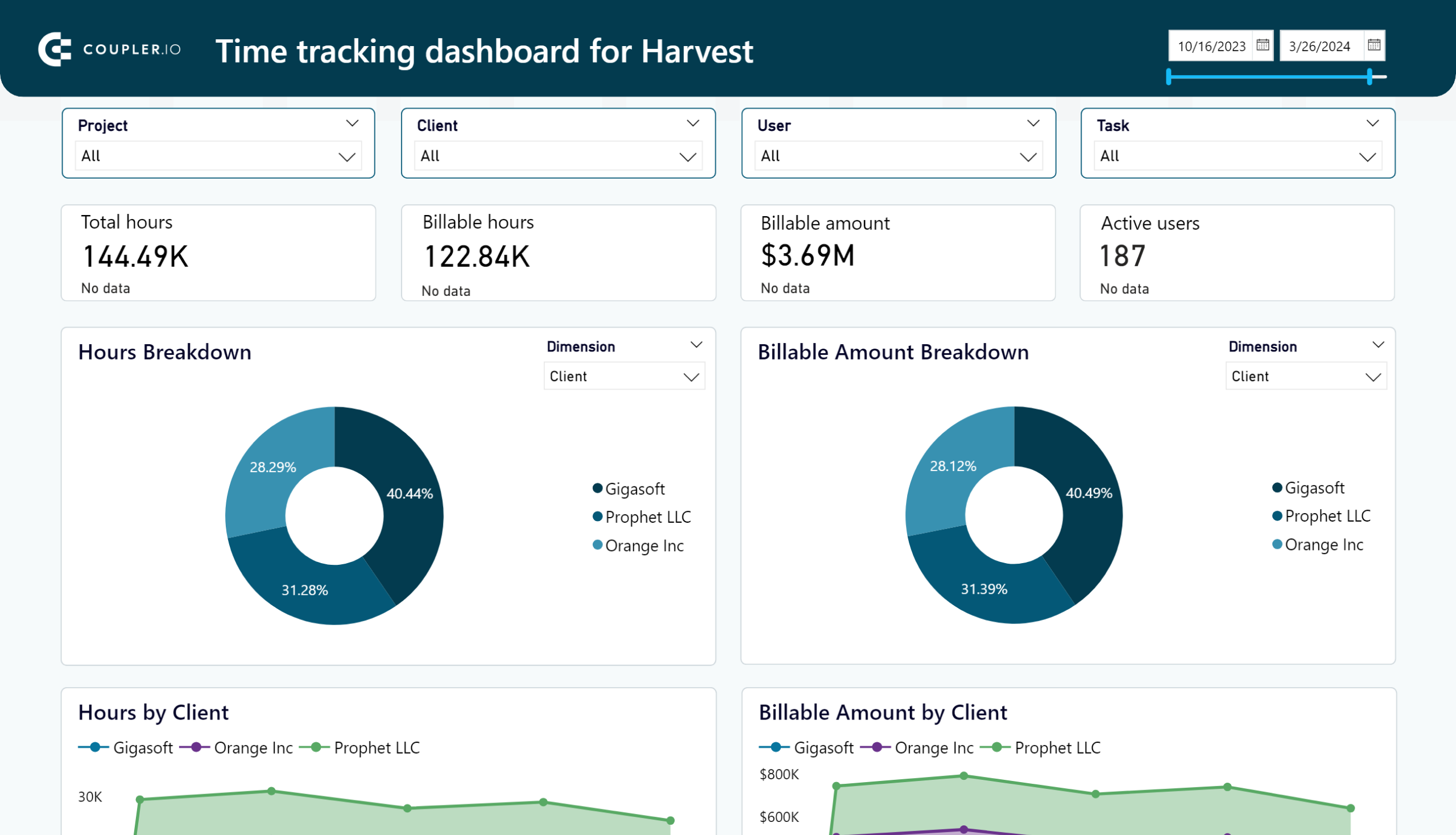
Task: Open the Client filter dropdown
Action: click(x=559, y=156)
